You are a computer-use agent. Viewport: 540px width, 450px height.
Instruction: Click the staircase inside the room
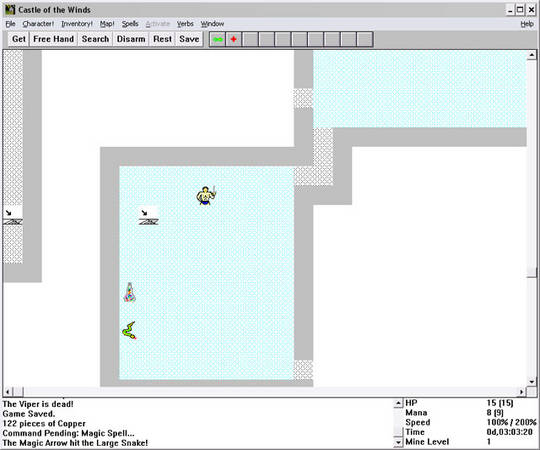coord(149,216)
